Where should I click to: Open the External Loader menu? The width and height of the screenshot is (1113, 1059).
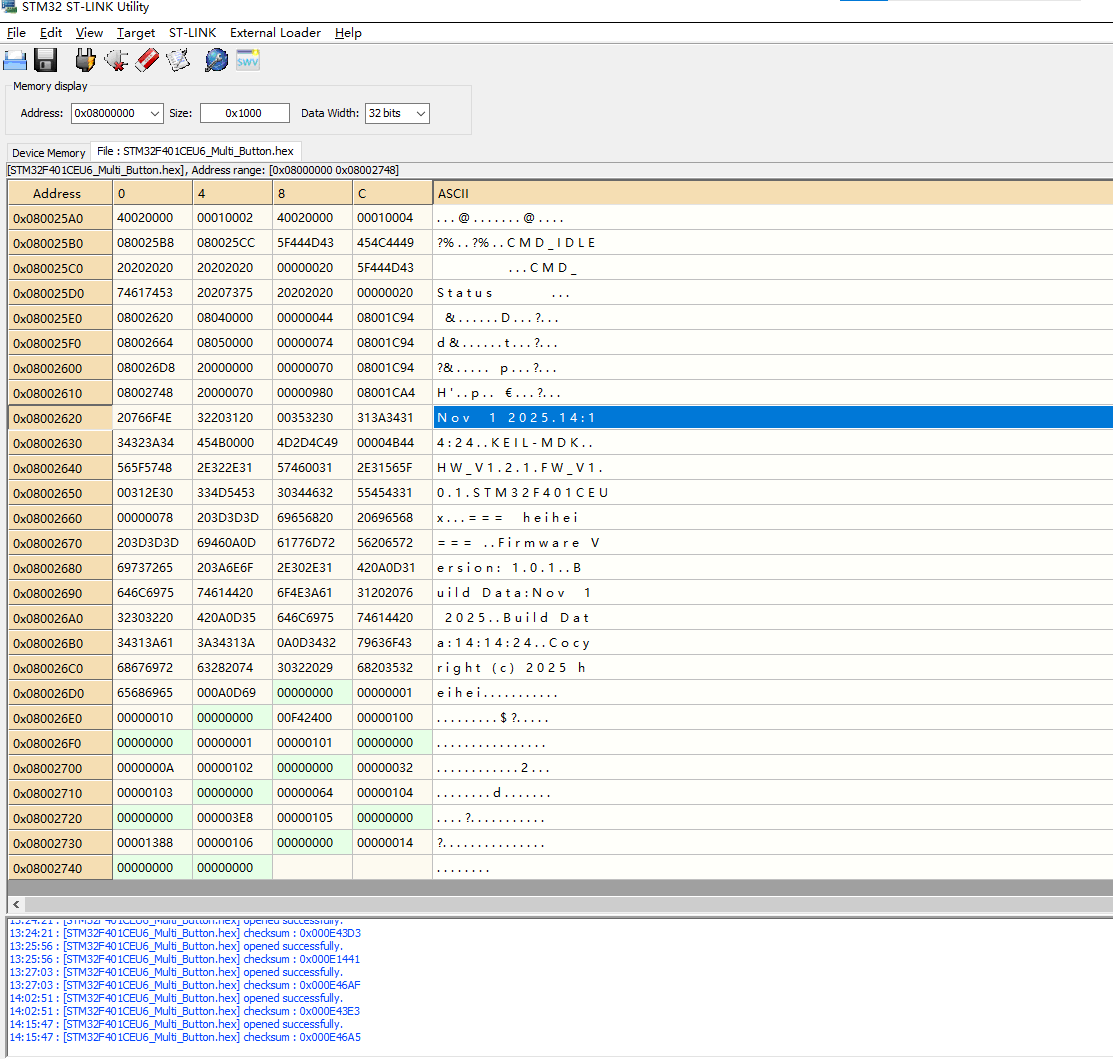[x=275, y=33]
